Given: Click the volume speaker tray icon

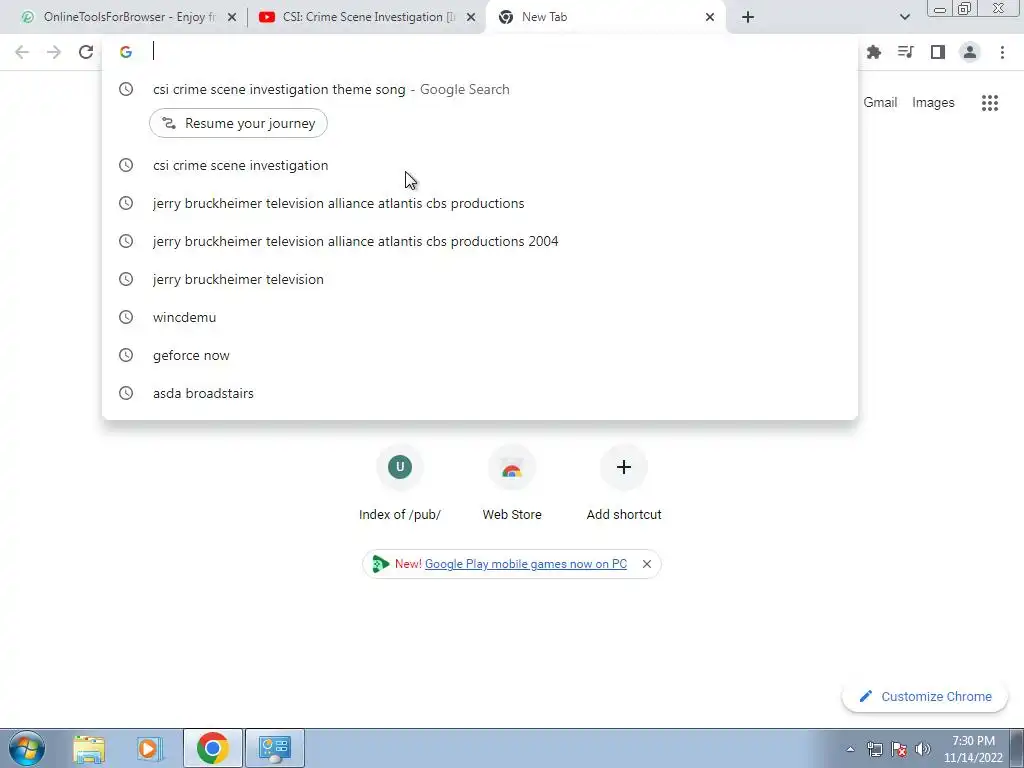Looking at the screenshot, I should point(923,749).
